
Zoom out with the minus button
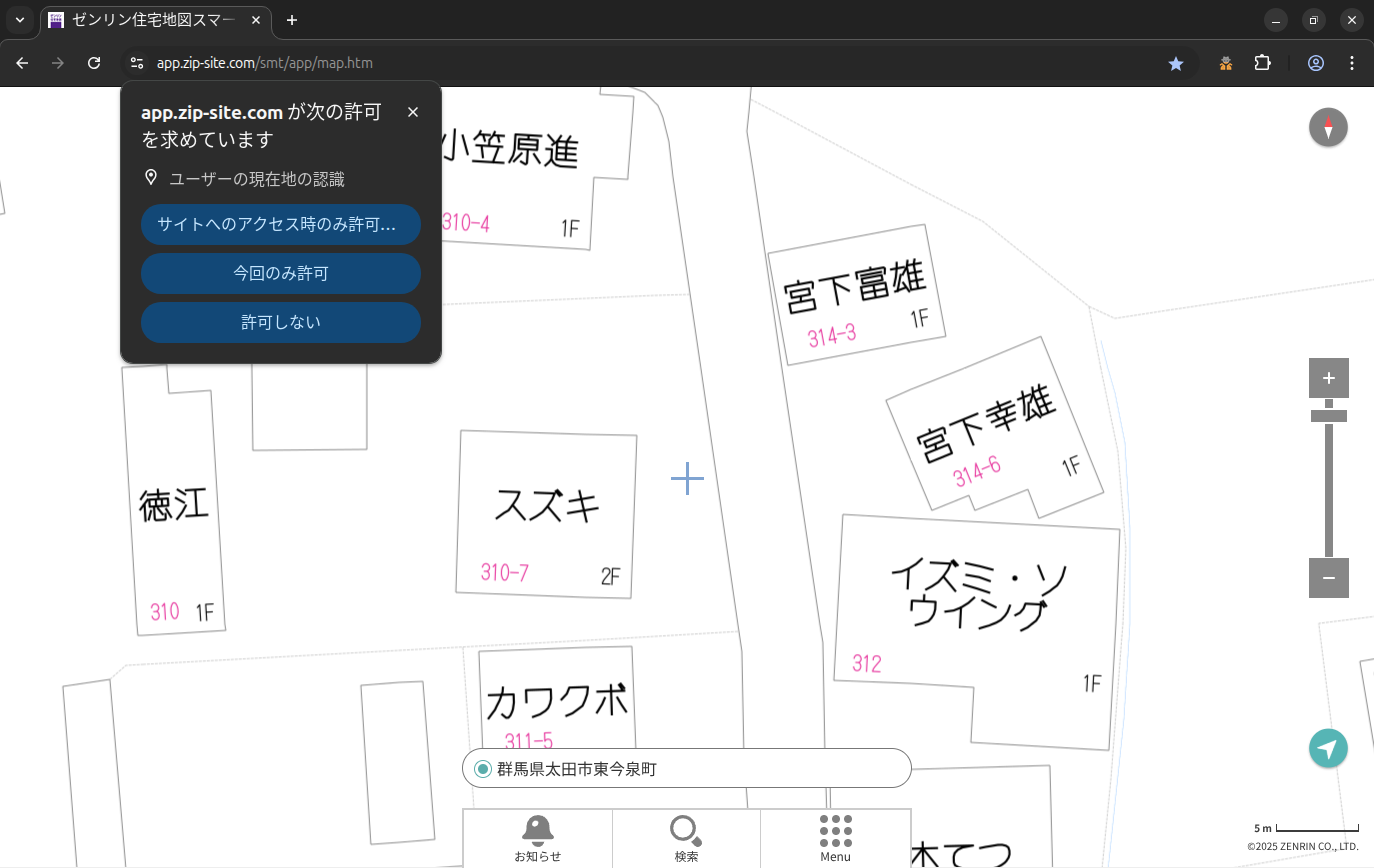click(x=1328, y=578)
